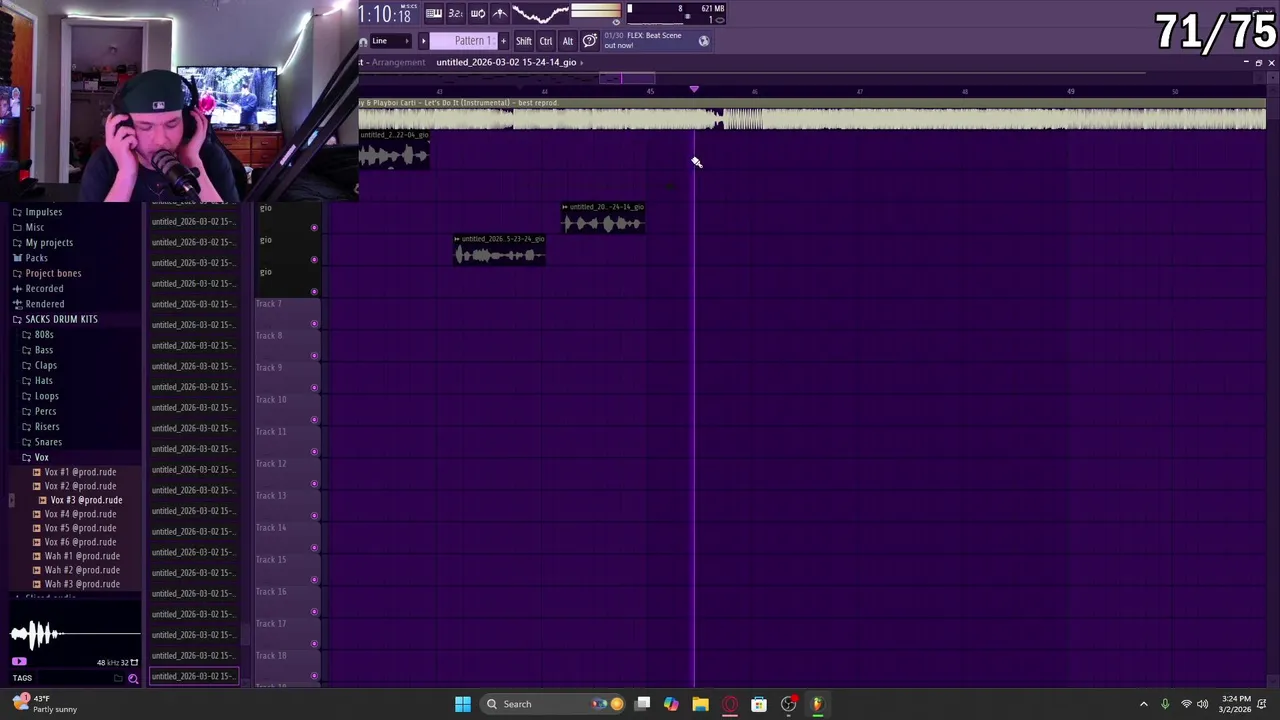Open the Risers subfolder
Image resolution: width=1280 pixels, height=720 pixels.
click(x=46, y=427)
